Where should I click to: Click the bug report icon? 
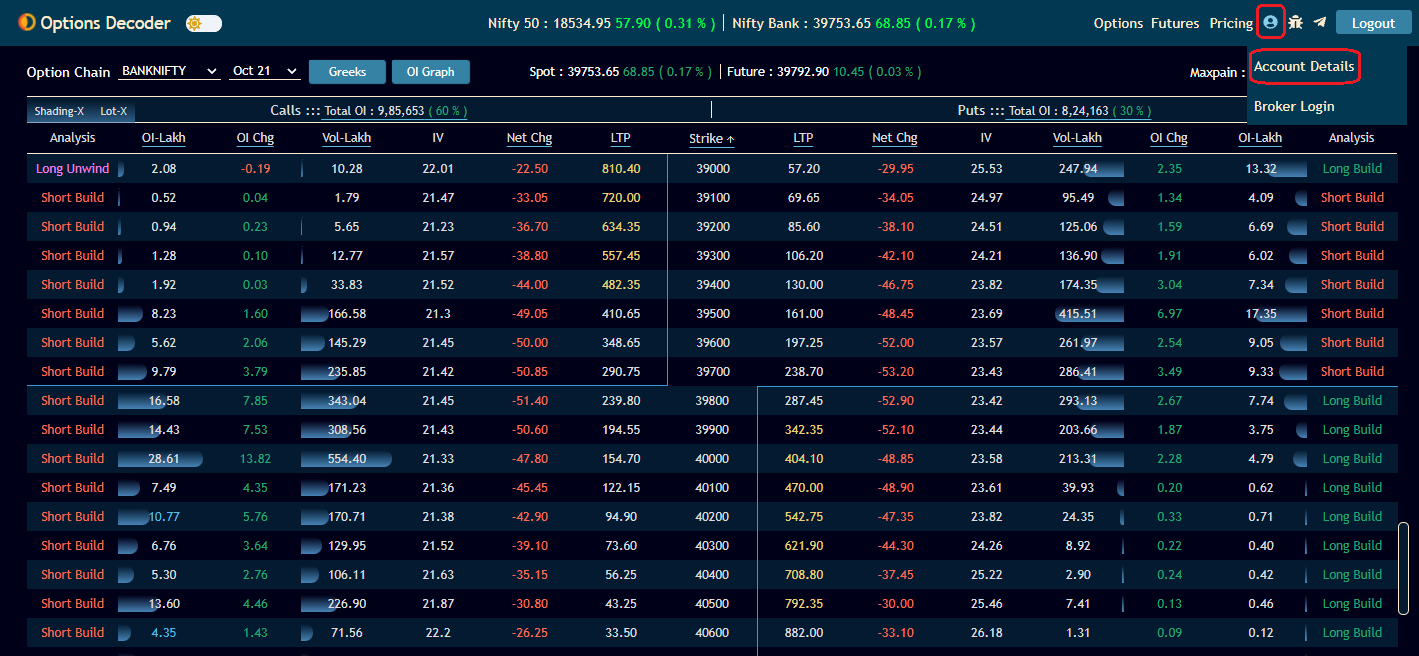1296,22
